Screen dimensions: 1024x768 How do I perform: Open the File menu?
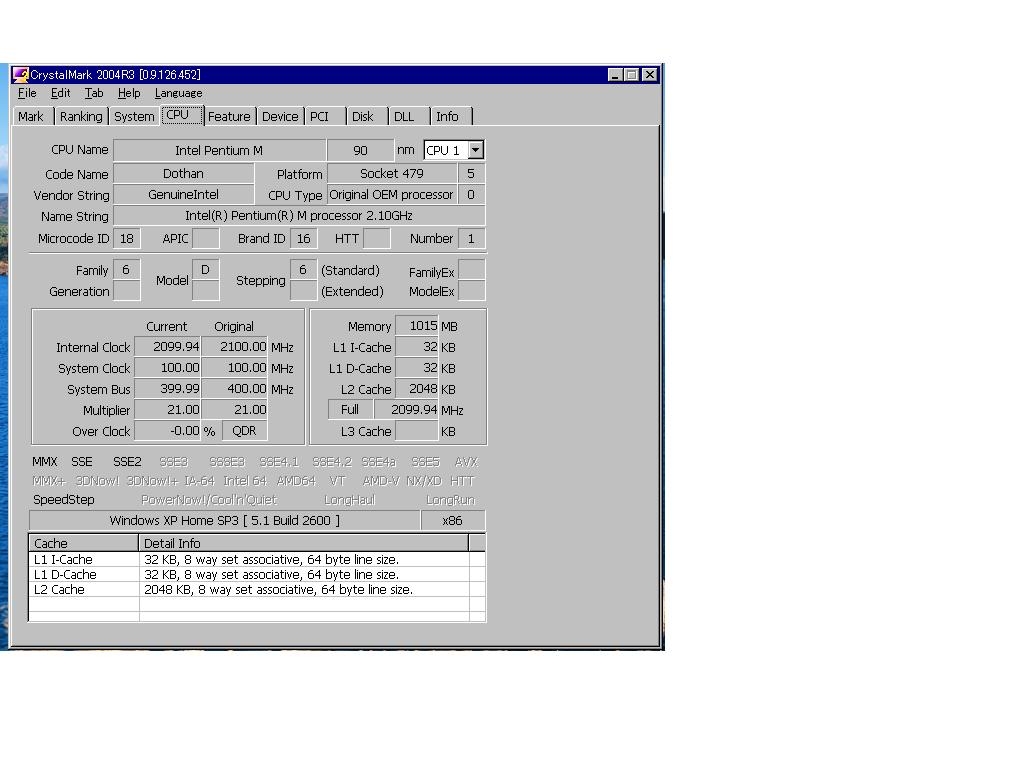pos(27,93)
